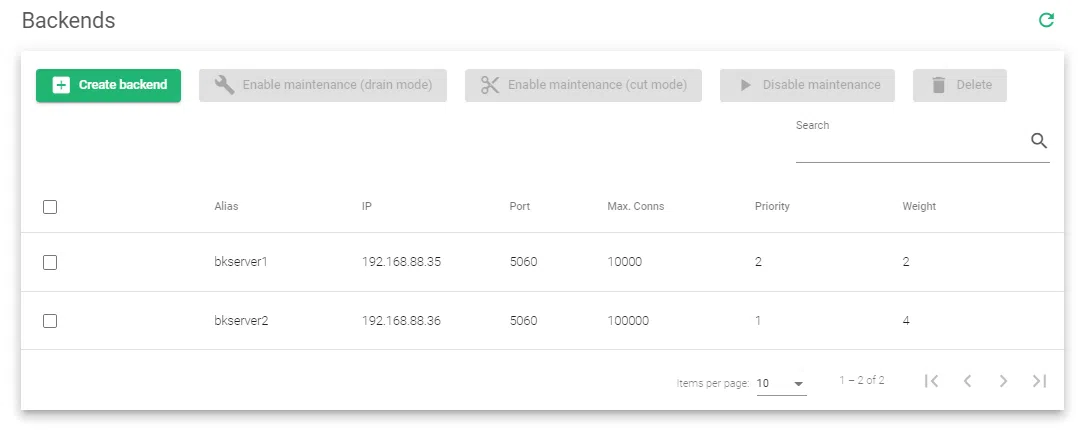1089x445 pixels.
Task: Sort by the Priority column header
Action: point(771,207)
